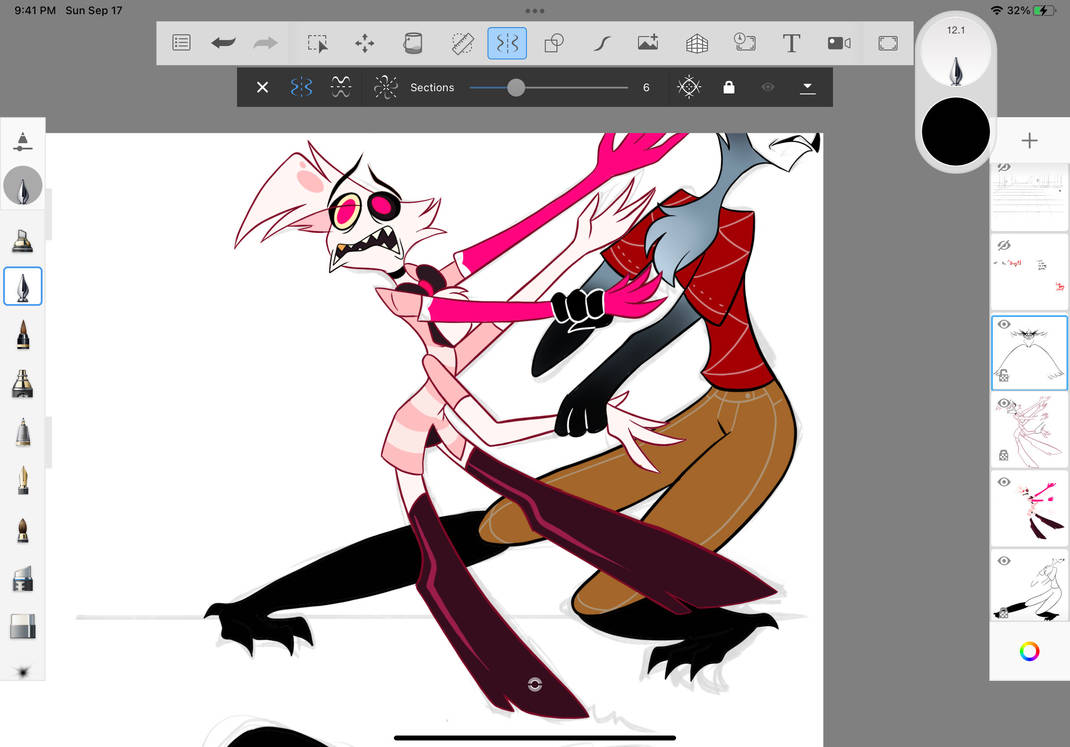
Task: Show the hidden red notes layer
Action: [x=1003, y=246]
